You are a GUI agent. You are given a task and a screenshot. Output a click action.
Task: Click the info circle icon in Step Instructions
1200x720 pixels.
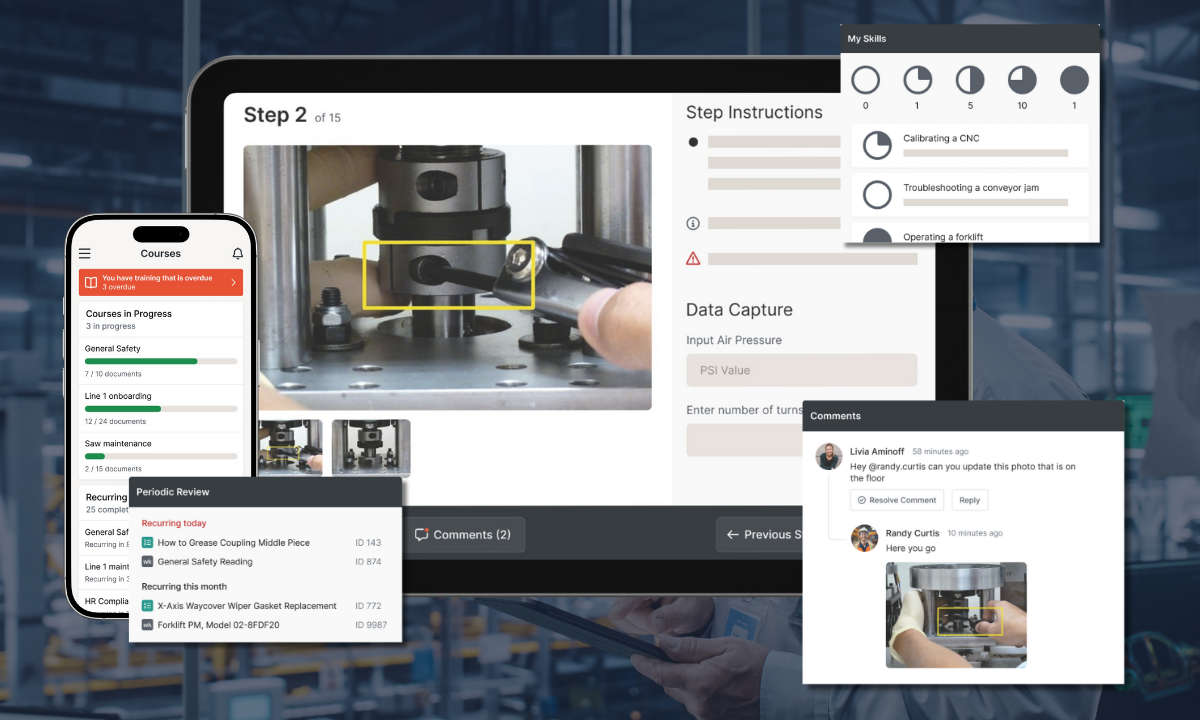pyautogui.click(x=693, y=223)
